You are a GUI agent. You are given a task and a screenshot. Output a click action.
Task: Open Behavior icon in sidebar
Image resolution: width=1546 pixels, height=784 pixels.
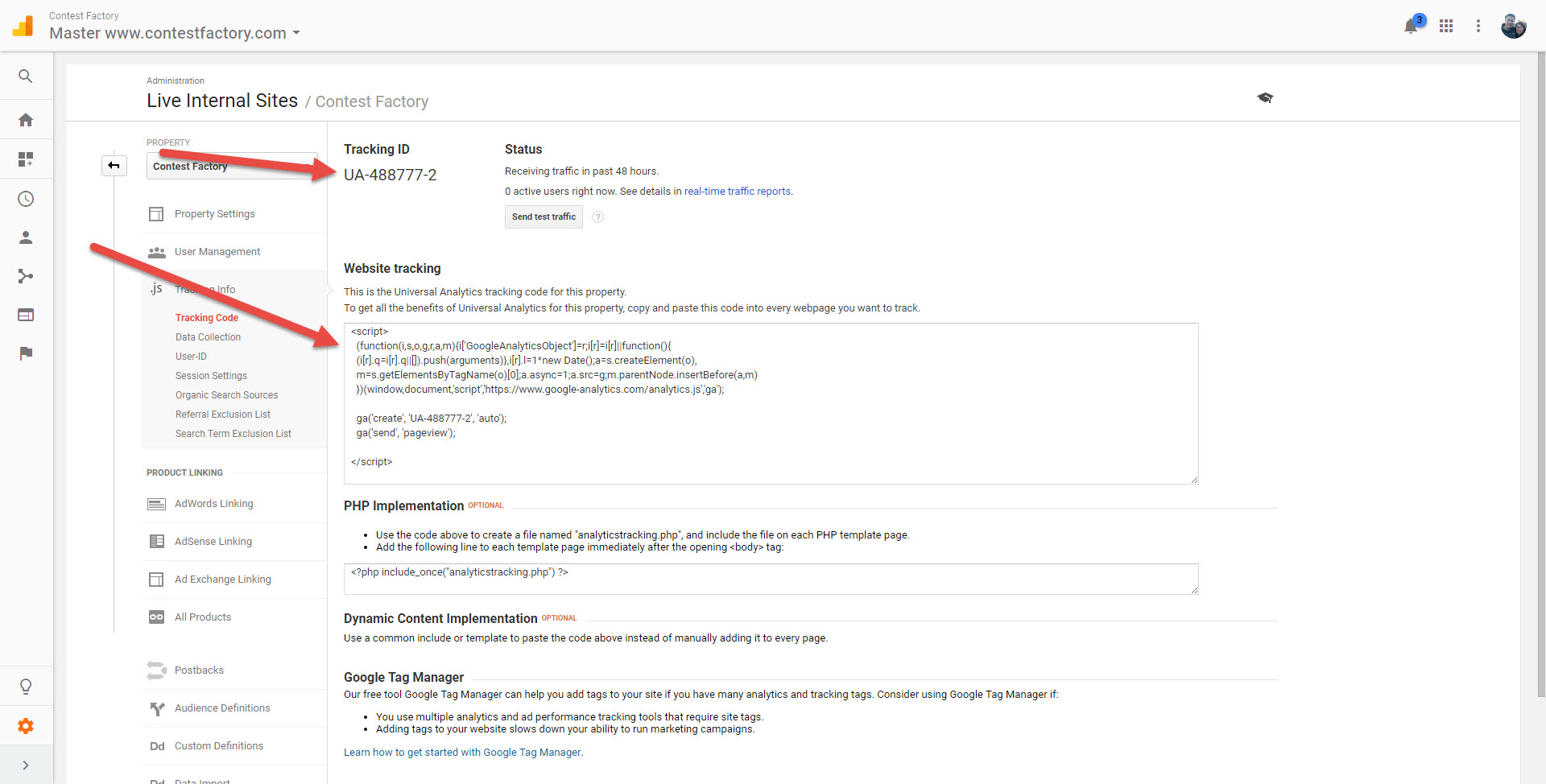coord(26,315)
